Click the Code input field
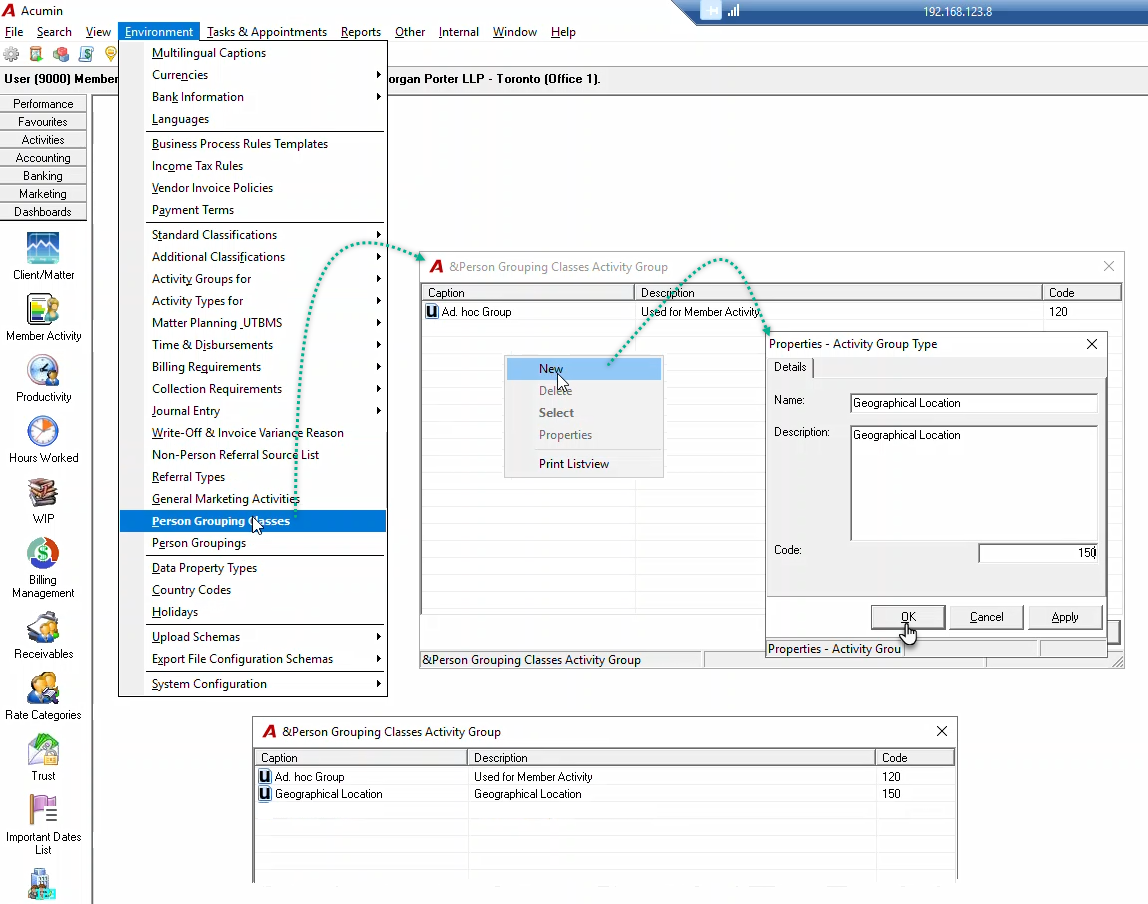1148x904 pixels. click(1038, 553)
